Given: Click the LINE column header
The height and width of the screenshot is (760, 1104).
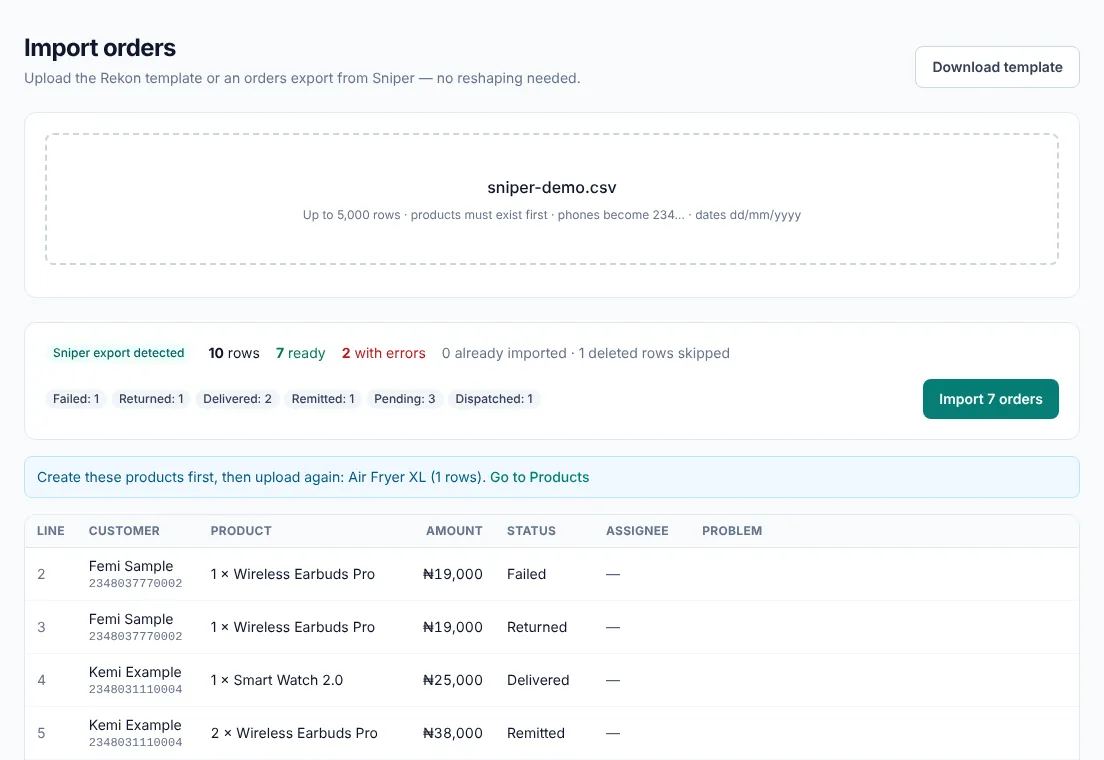Looking at the screenshot, I should pos(51,530).
